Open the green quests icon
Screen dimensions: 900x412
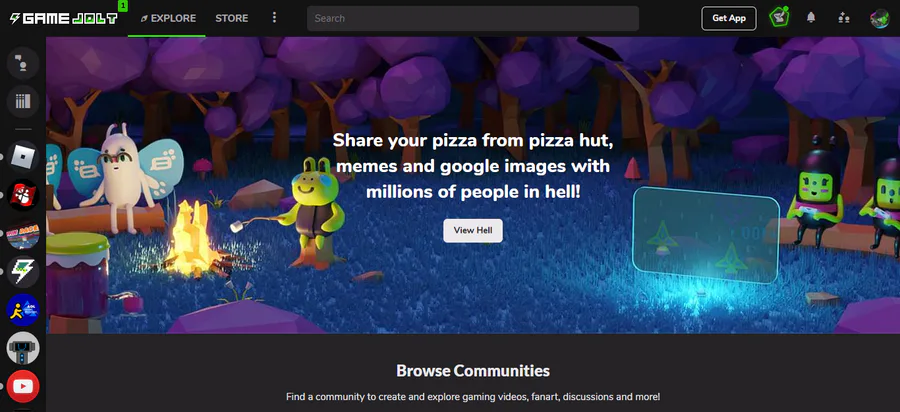(779, 18)
